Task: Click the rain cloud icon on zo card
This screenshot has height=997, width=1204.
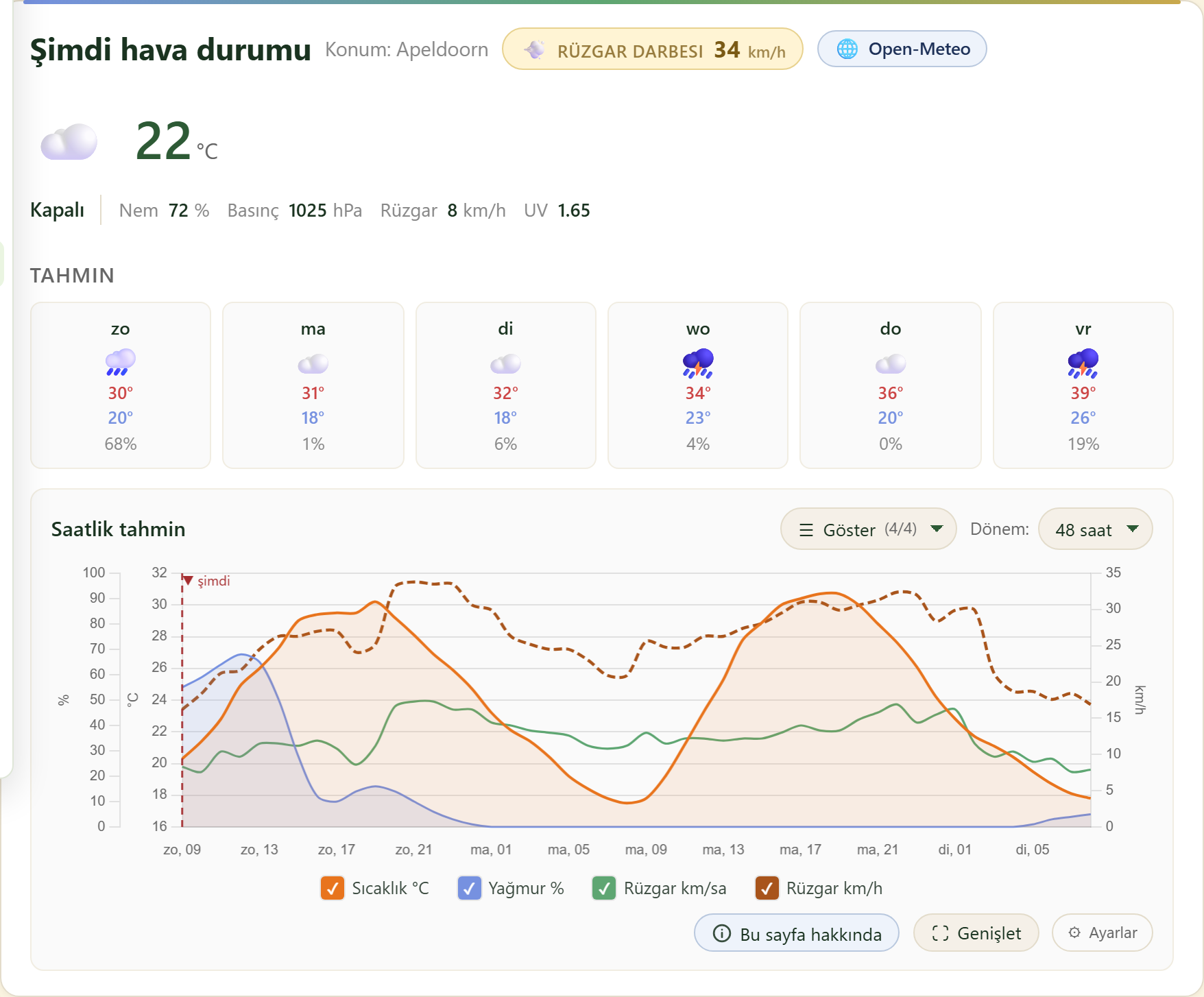Action: click(x=121, y=362)
